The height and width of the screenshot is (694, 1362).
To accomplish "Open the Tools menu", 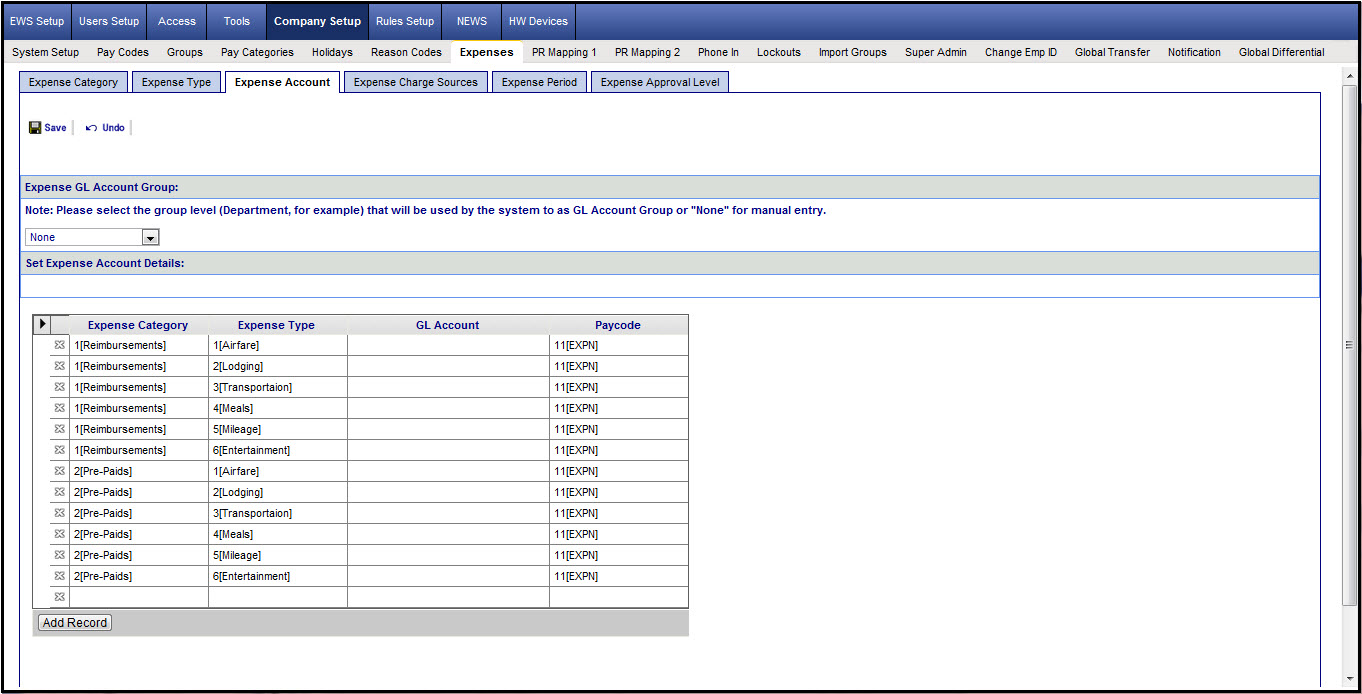I will point(237,21).
